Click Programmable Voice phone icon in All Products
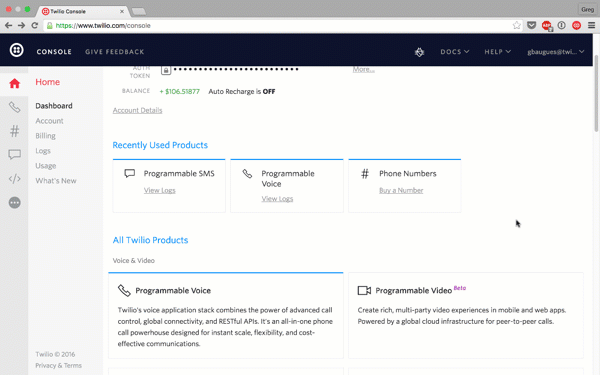 (x=124, y=290)
